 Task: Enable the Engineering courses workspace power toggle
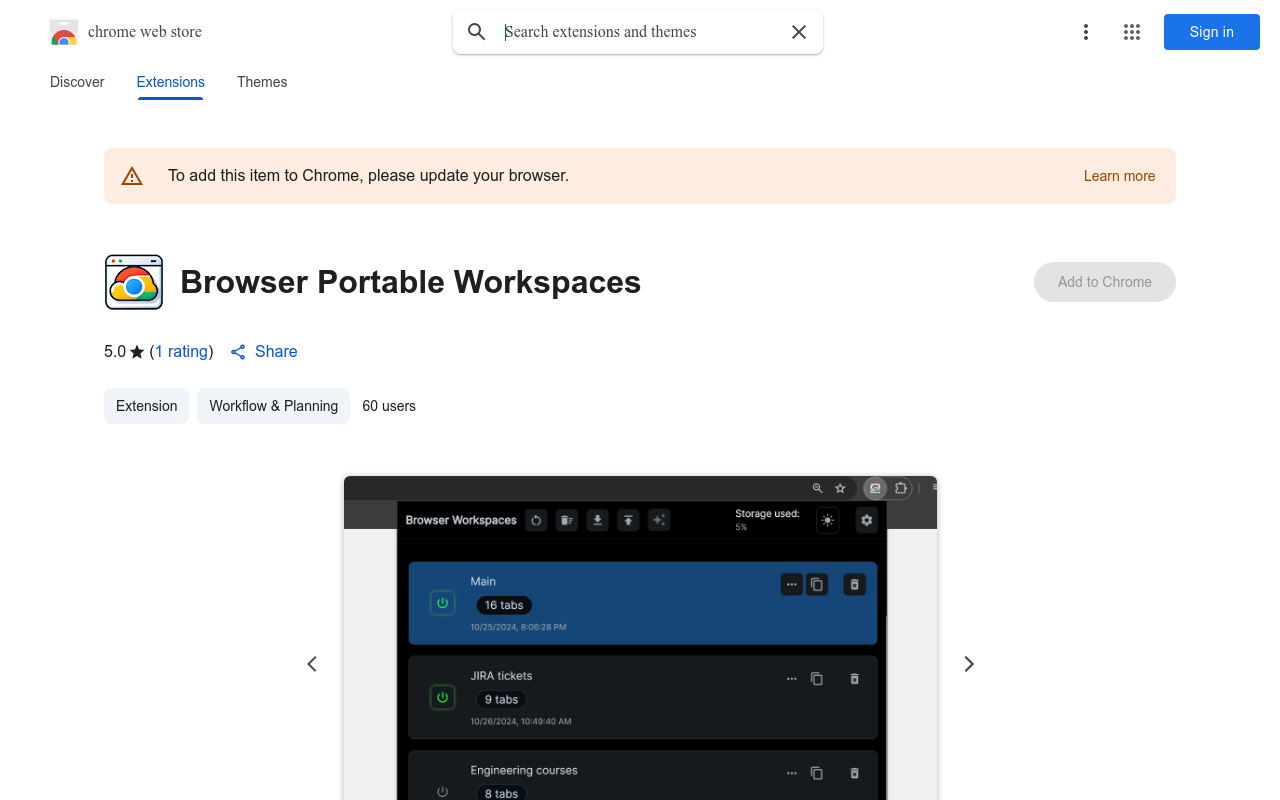click(x=442, y=791)
